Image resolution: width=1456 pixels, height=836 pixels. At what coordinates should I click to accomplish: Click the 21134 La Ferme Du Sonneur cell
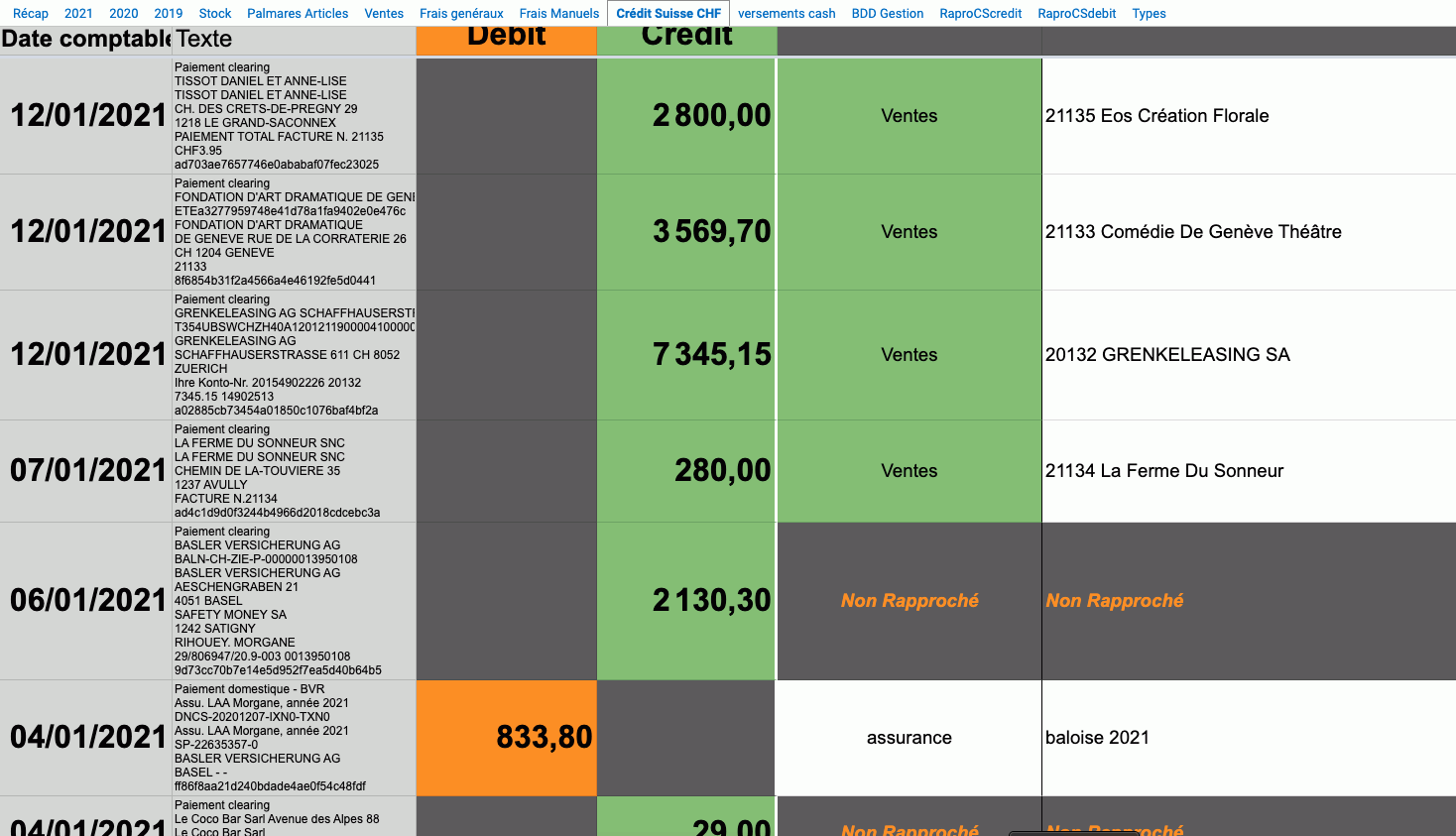click(1249, 471)
